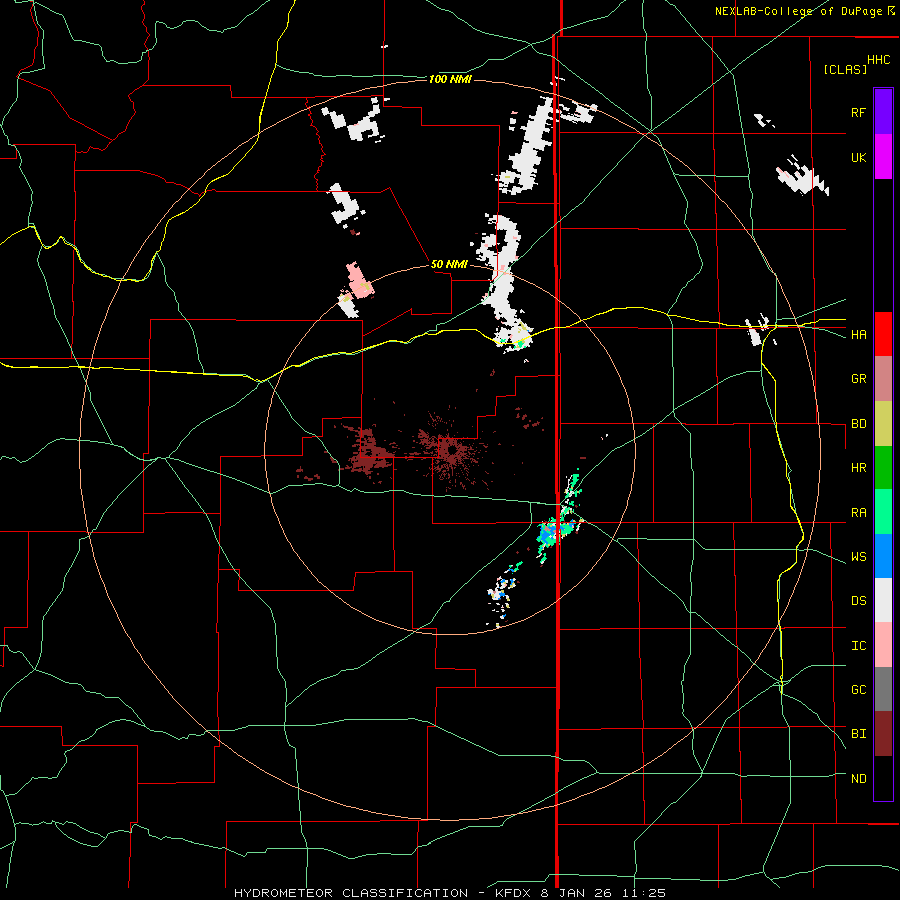
Task: Select the GR color swatch in legend
Action: click(x=883, y=379)
